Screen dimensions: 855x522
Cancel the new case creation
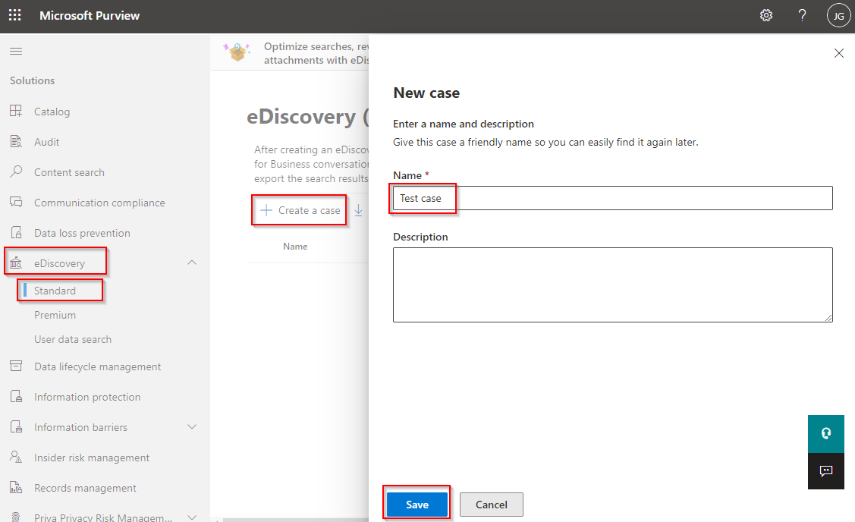point(491,505)
